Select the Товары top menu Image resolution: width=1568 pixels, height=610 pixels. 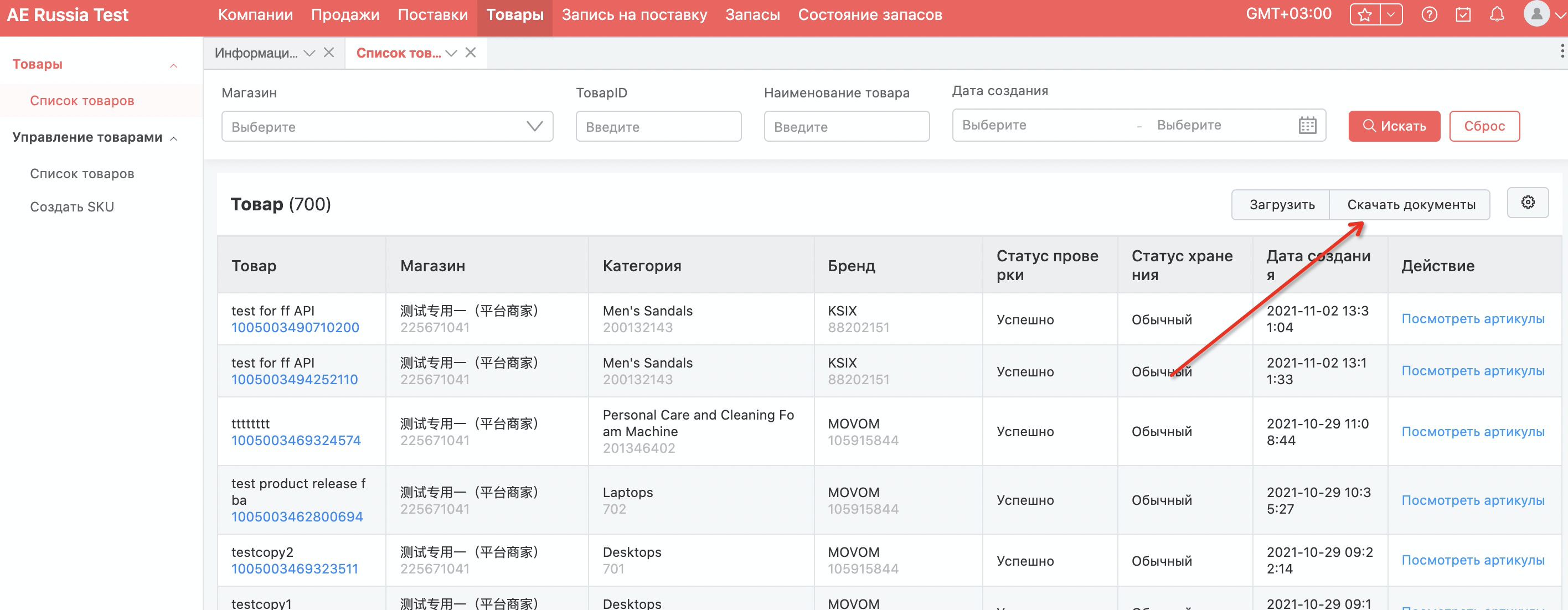pyautogui.click(x=515, y=14)
